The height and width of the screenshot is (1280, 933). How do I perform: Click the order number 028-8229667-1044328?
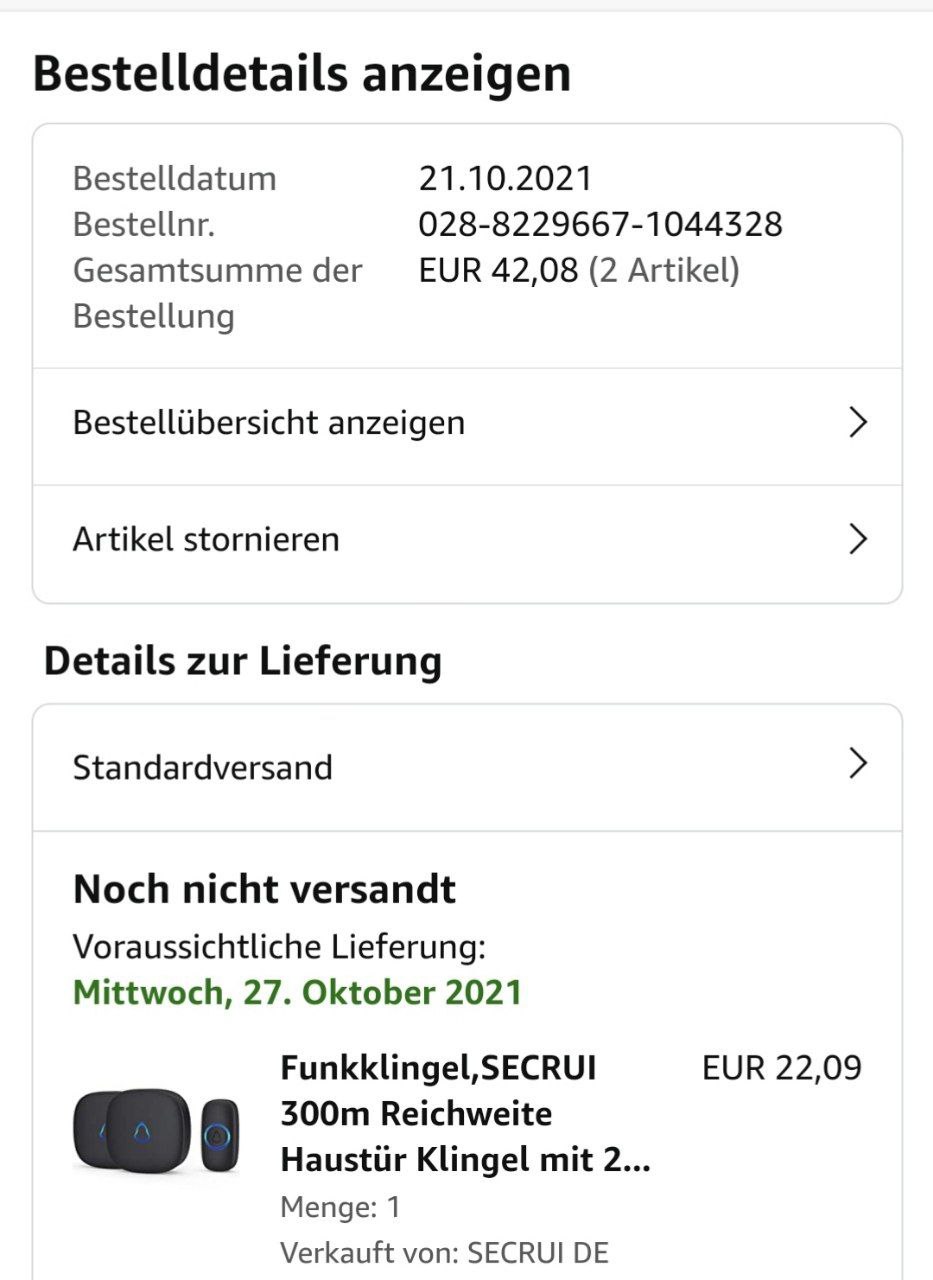pos(600,224)
